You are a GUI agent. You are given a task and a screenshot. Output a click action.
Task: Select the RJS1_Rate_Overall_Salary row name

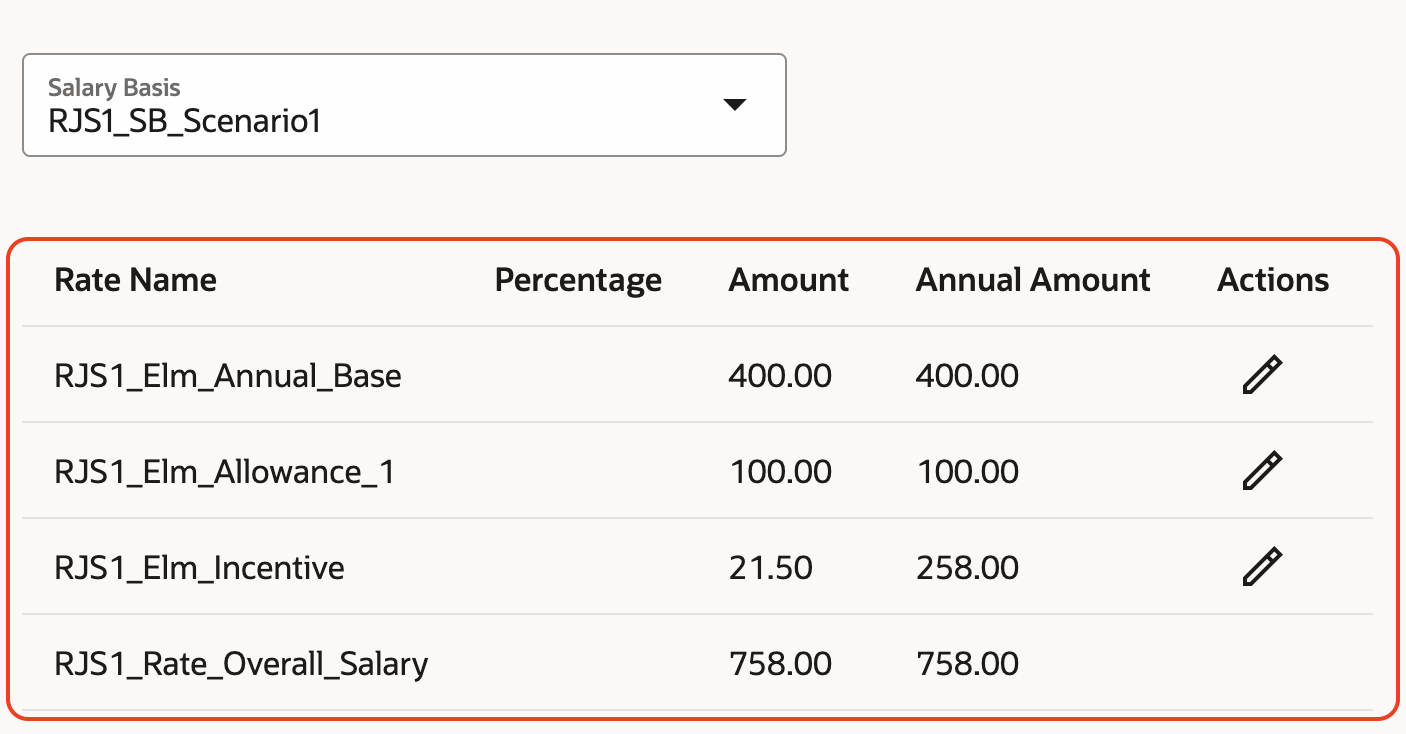[x=241, y=664]
